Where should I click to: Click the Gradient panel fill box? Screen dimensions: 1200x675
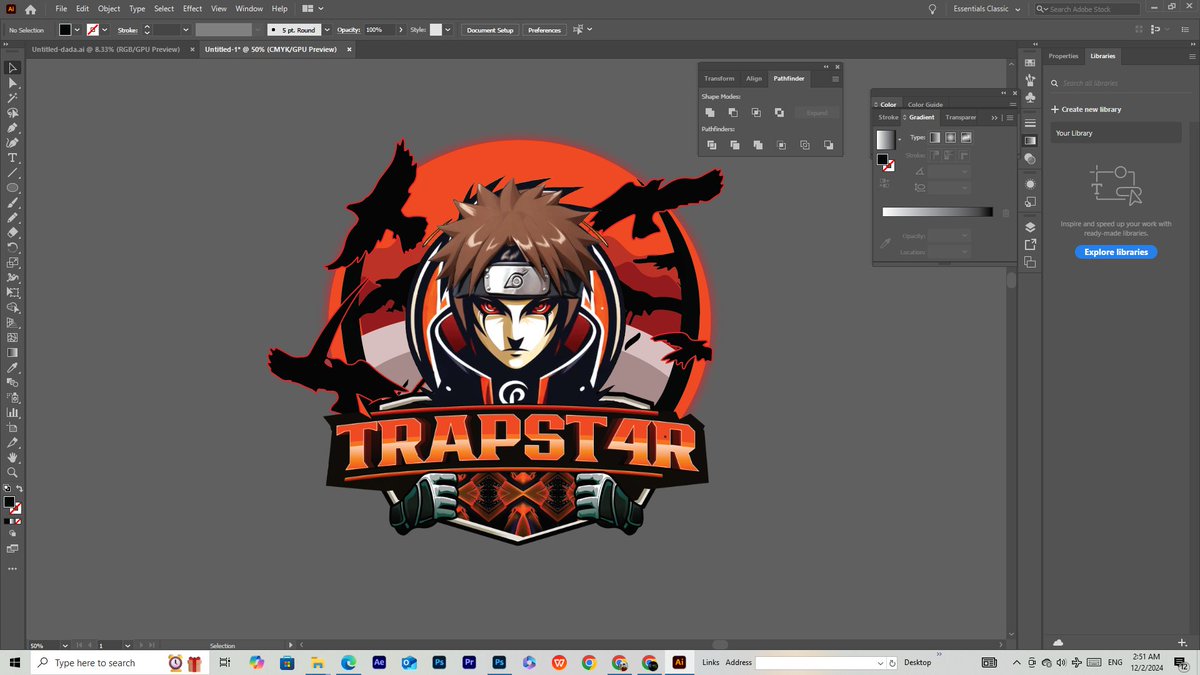point(882,159)
